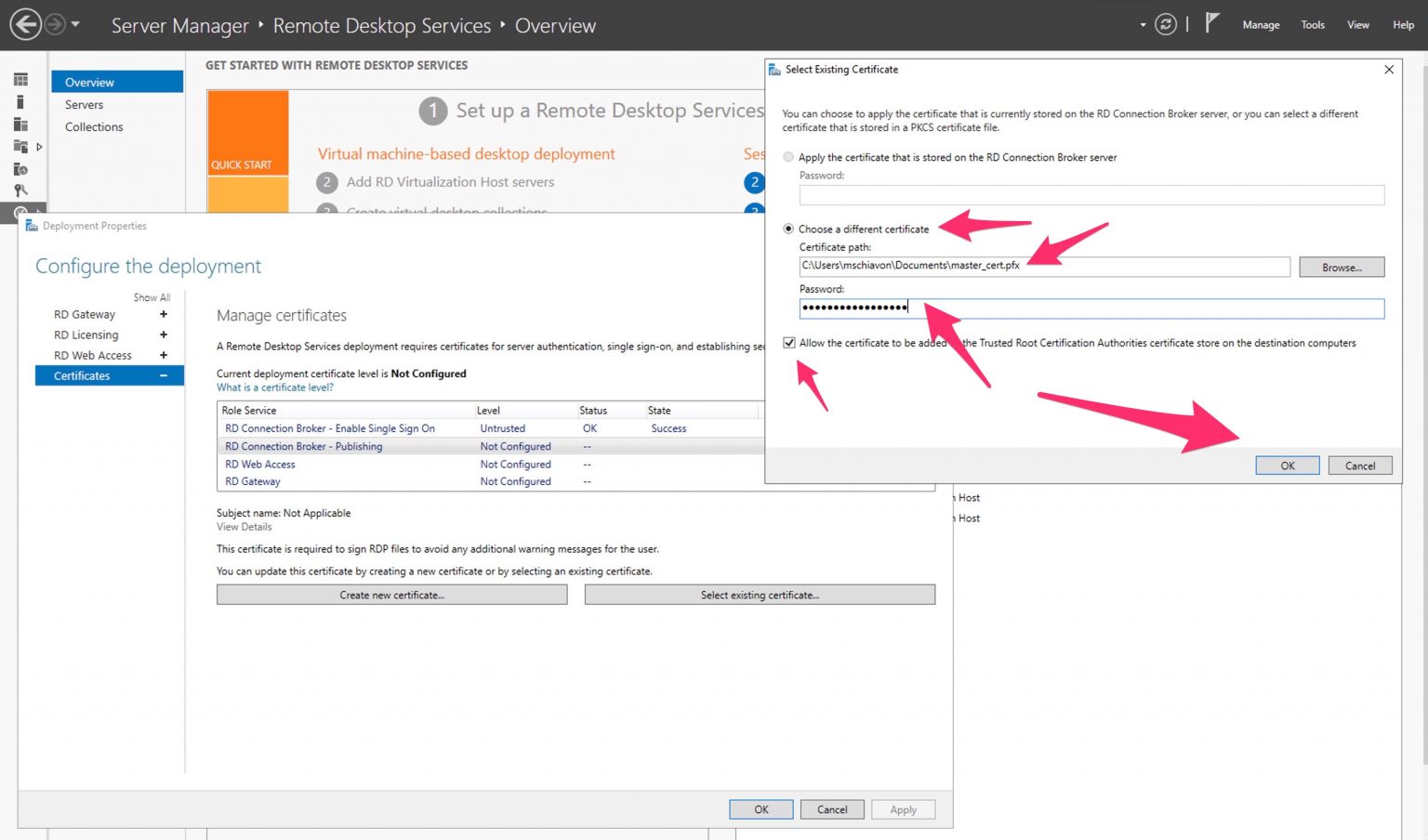Expand the RD Gateway section plus sign
Screen dimensions: 1428x840
tap(164, 314)
